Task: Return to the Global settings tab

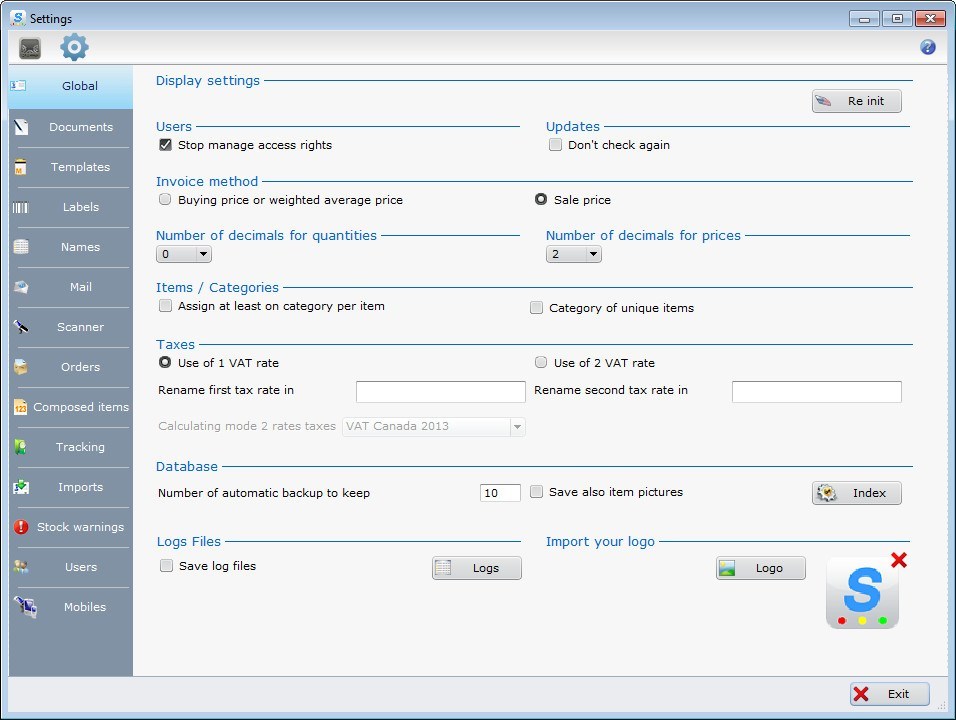Action: pos(79,86)
